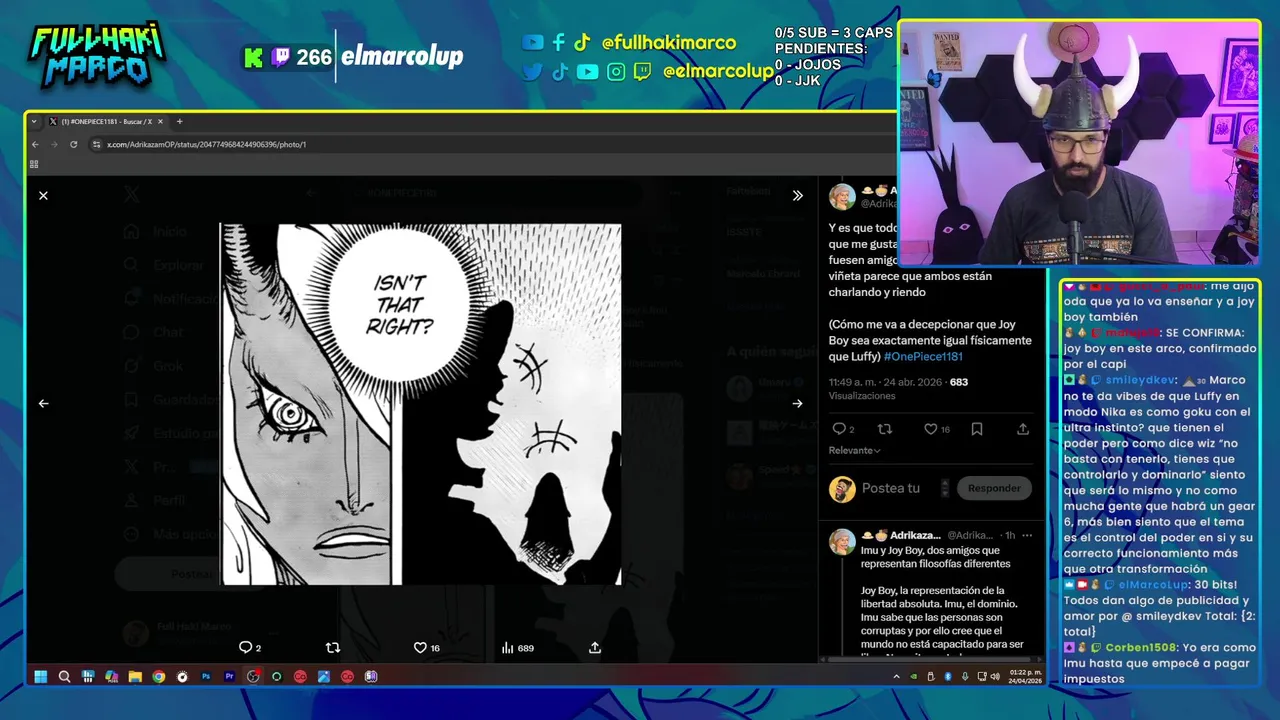Click the 'Postea tu' reply input field
The image size is (1280, 720).
pyautogui.click(x=890, y=488)
